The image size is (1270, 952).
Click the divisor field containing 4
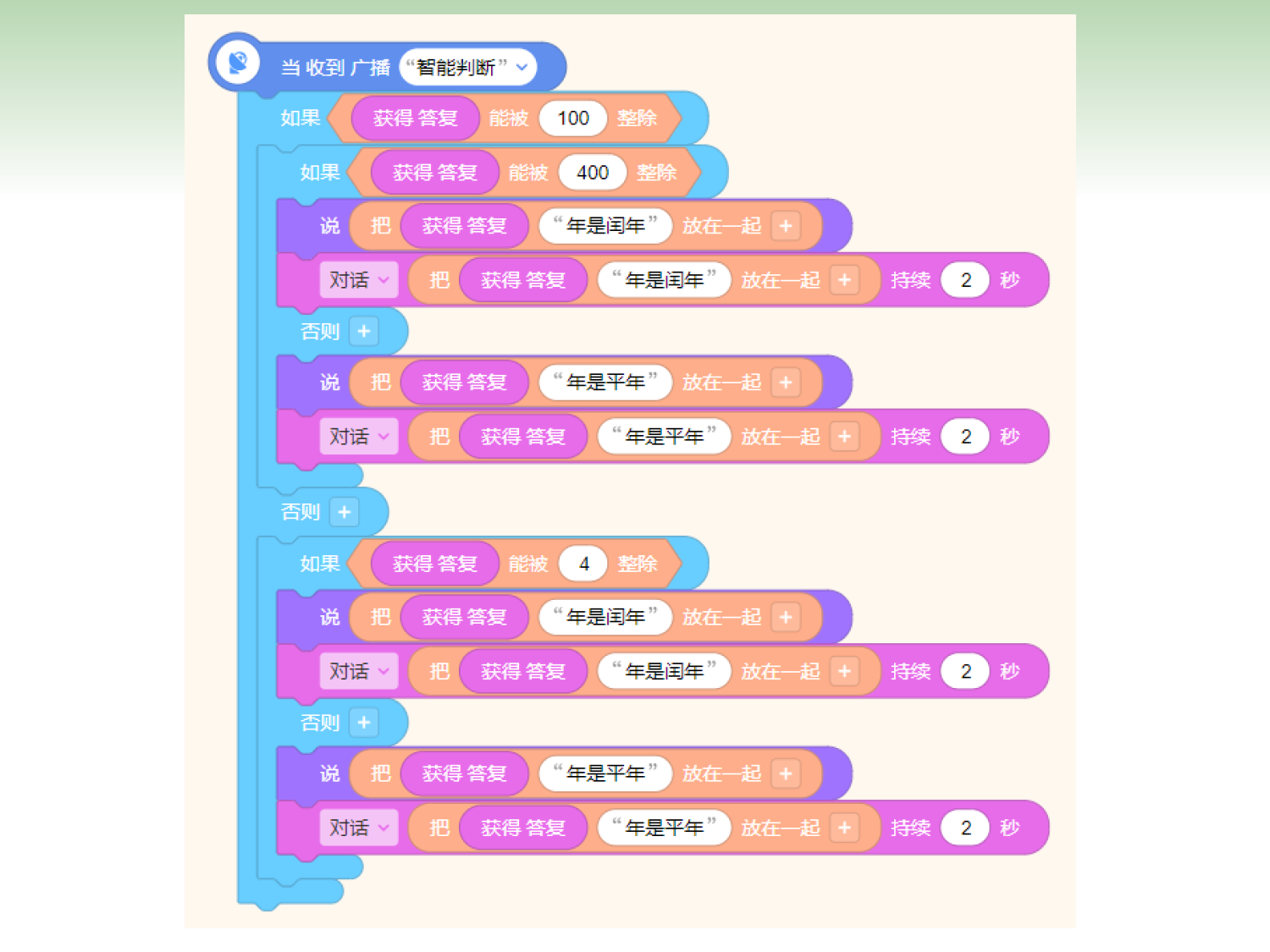tap(583, 564)
